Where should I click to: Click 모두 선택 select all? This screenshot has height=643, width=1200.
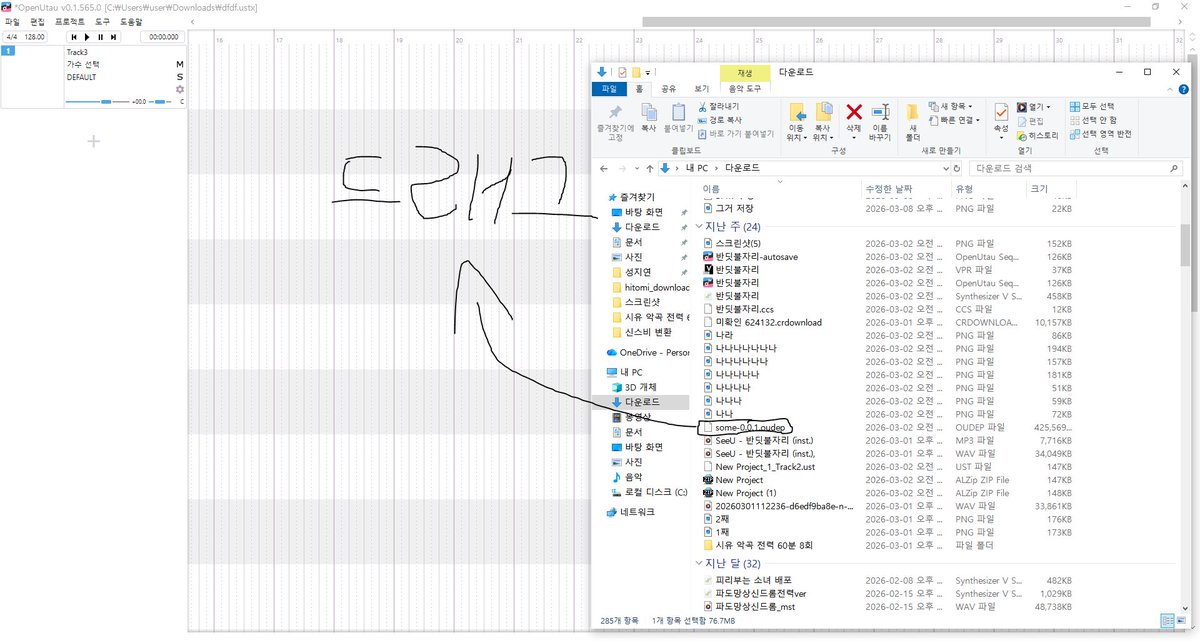(1091, 106)
